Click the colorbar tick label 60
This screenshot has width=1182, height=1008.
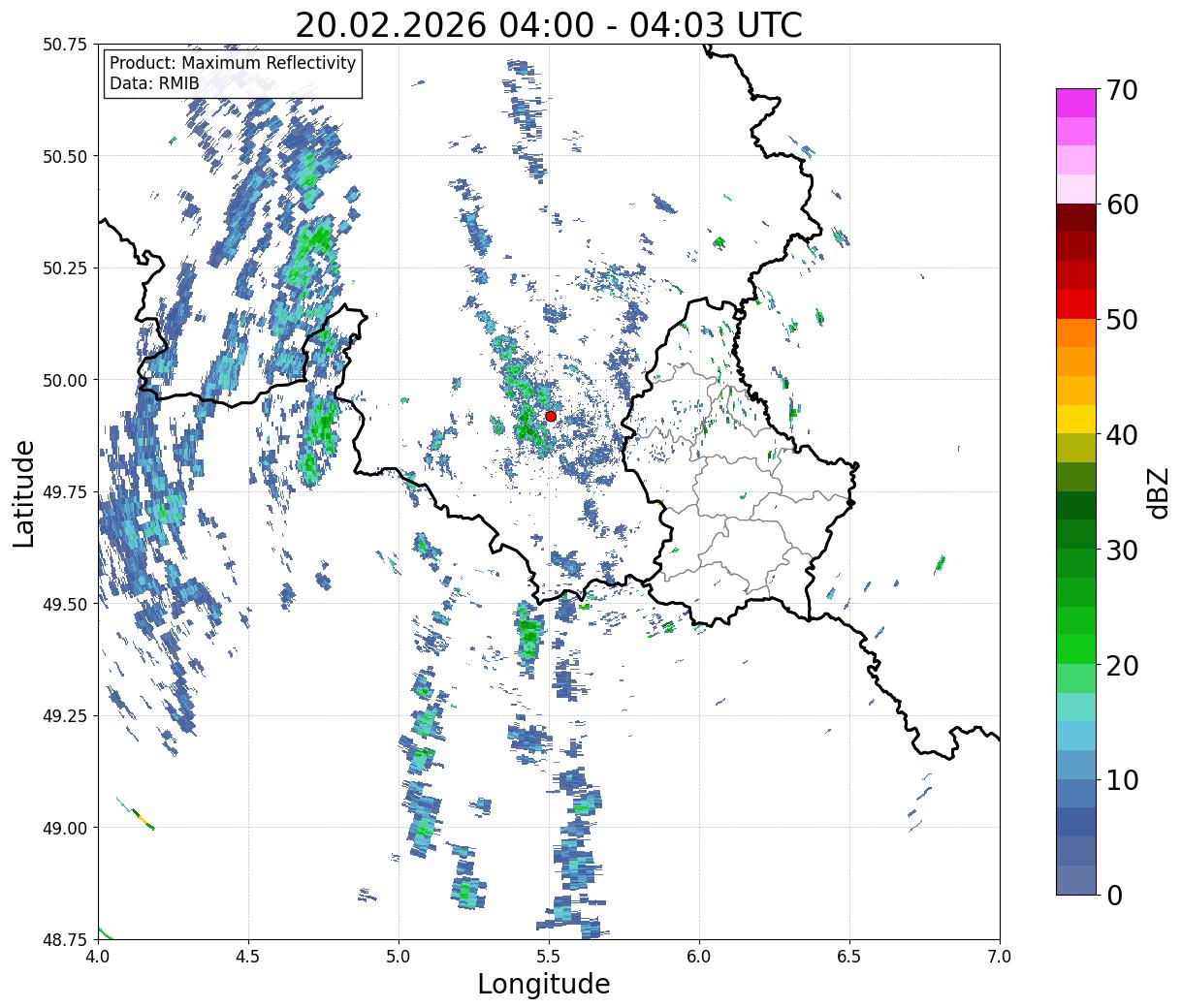pyautogui.click(x=1122, y=205)
